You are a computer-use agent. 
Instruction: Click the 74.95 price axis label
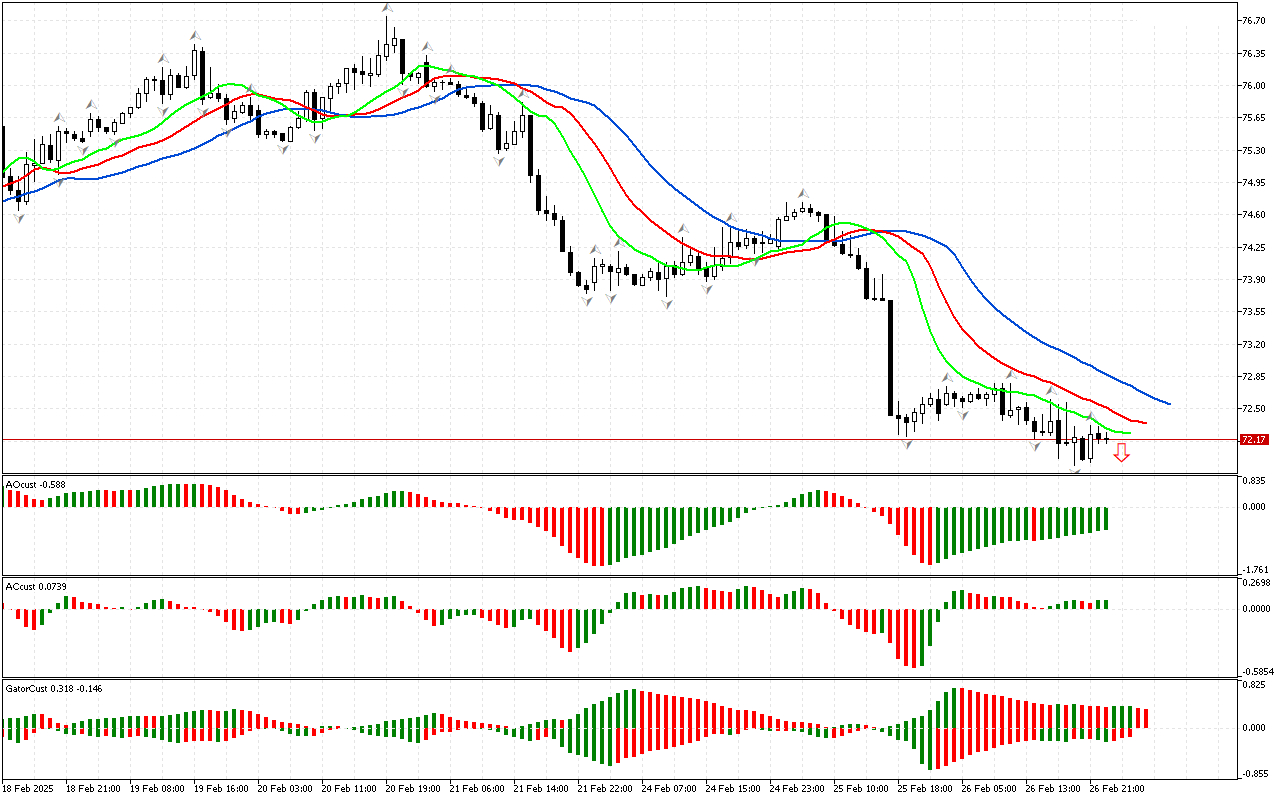(x=1254, y=183)
